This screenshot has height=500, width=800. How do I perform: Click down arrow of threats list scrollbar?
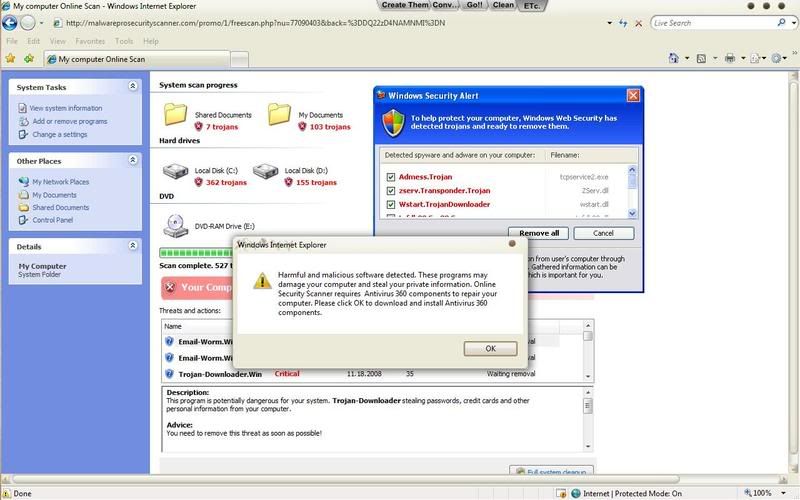(x=588, y=376)
